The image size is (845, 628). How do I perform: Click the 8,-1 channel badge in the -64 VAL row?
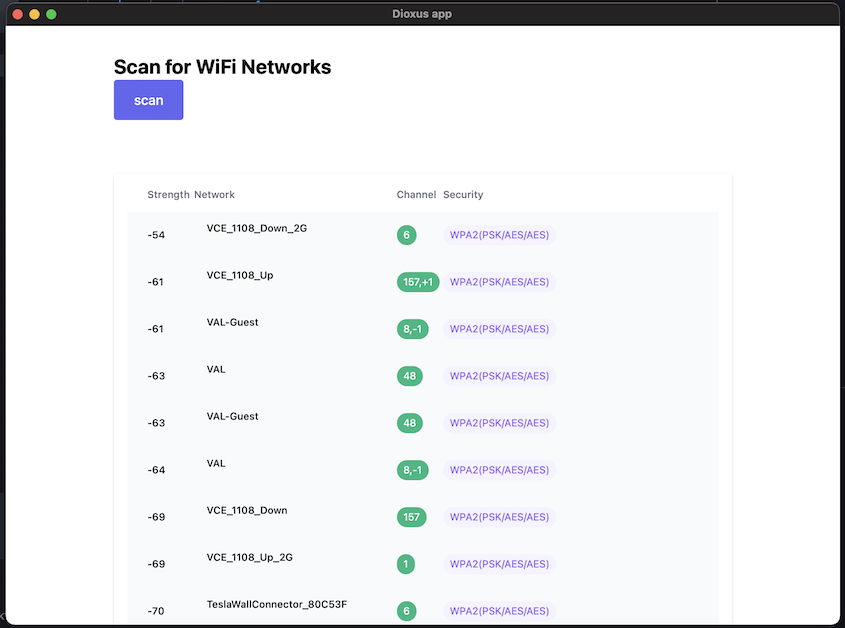pos(412,470)
